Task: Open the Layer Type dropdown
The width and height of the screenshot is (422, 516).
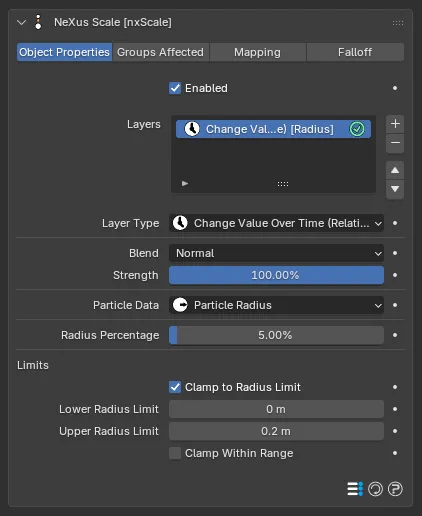Action: pos(276,223)
